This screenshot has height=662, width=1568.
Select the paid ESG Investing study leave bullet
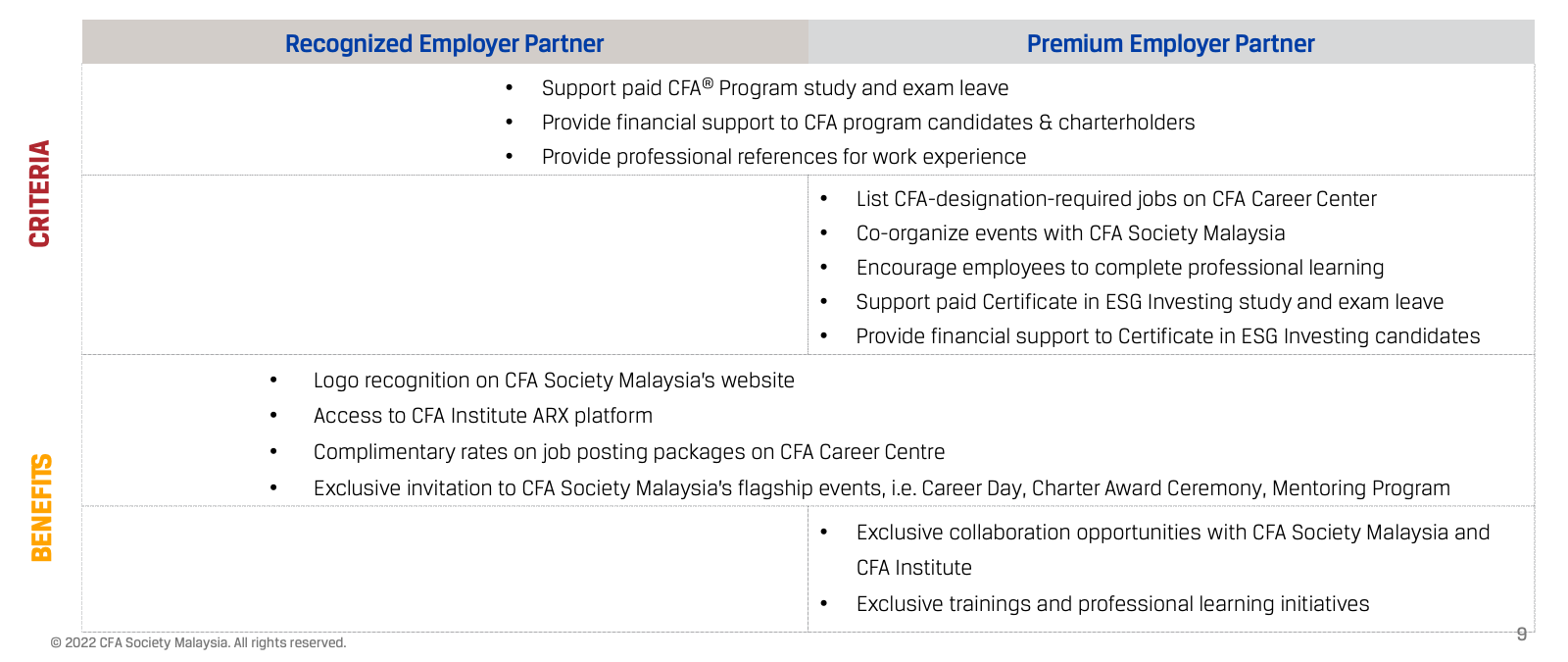[x=1149, y=302]
